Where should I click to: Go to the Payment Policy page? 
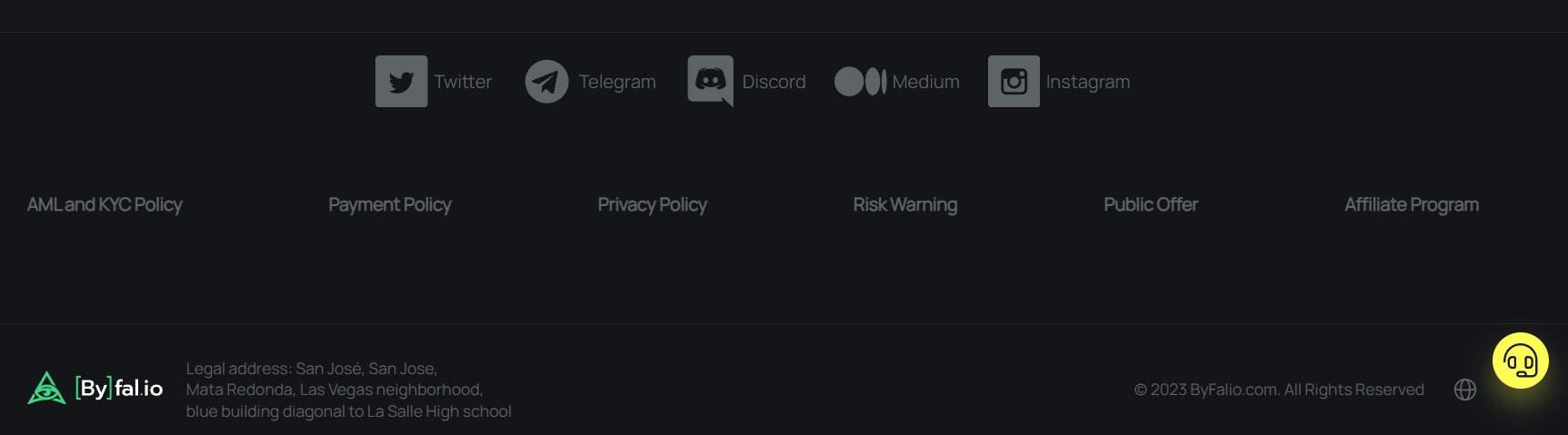[x=389, y=205]
